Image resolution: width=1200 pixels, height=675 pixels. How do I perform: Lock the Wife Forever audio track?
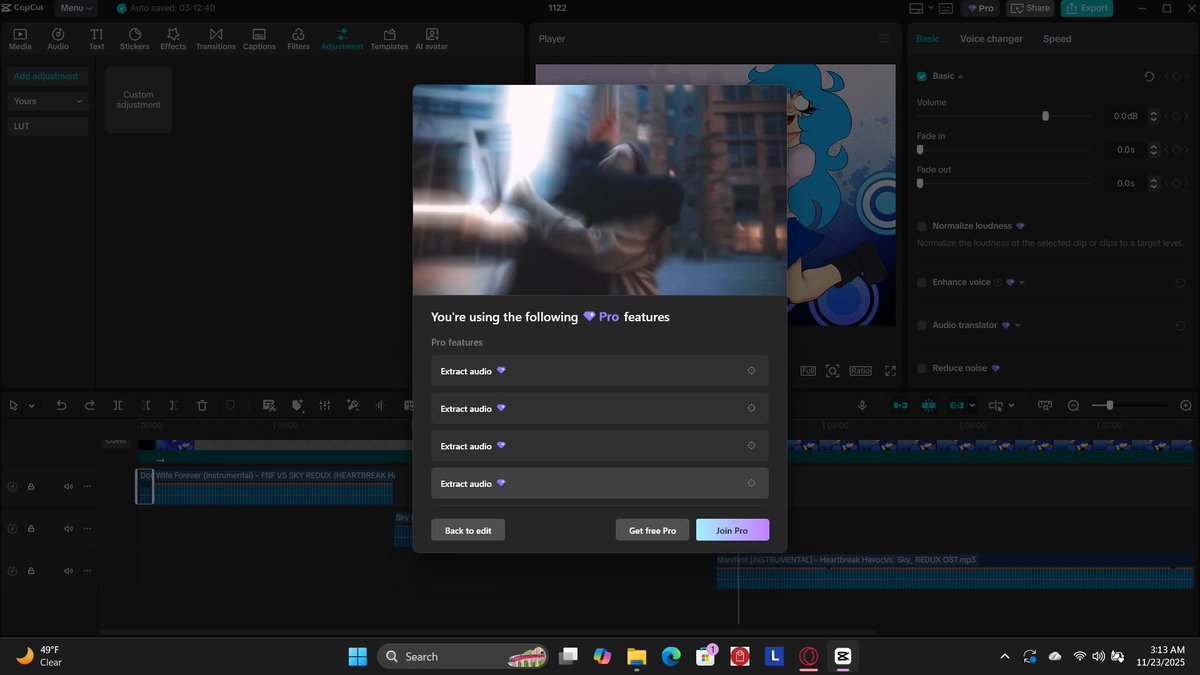click(31, 487)
